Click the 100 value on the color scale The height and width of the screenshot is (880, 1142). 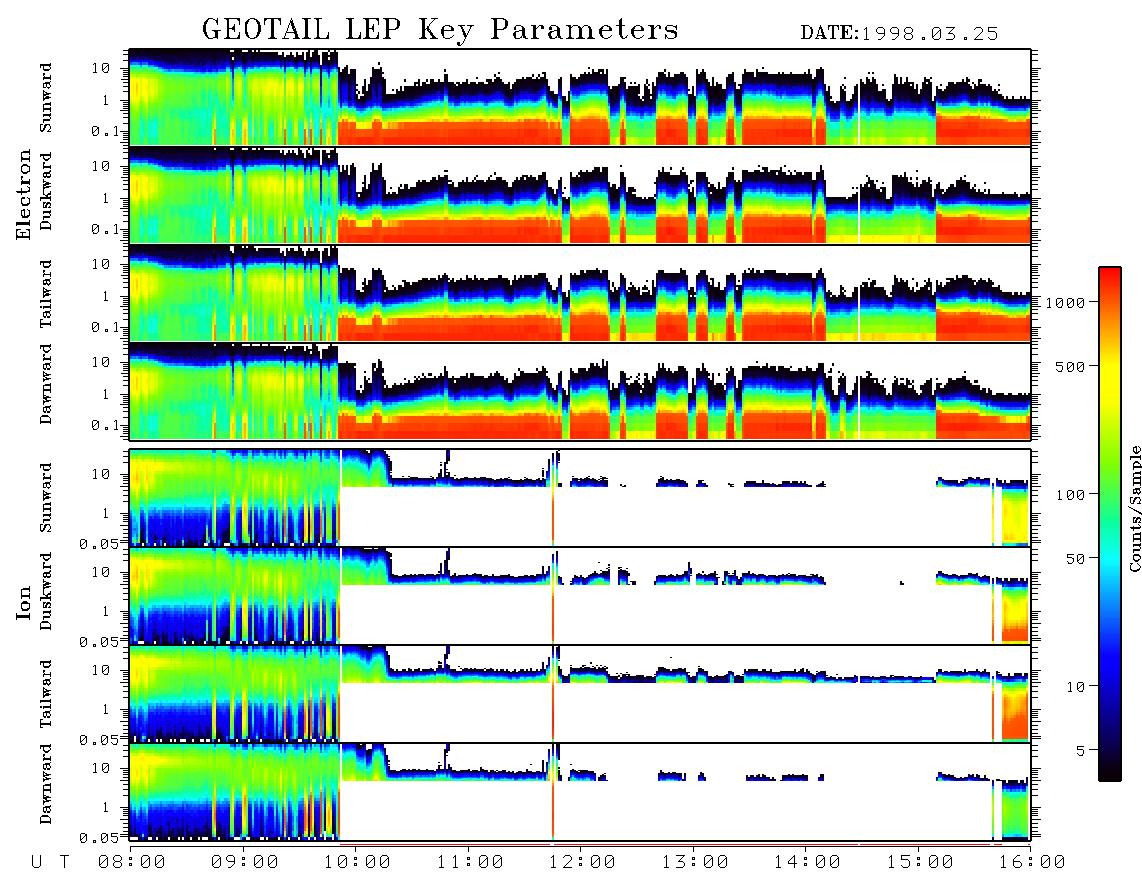coord(1070,495)
